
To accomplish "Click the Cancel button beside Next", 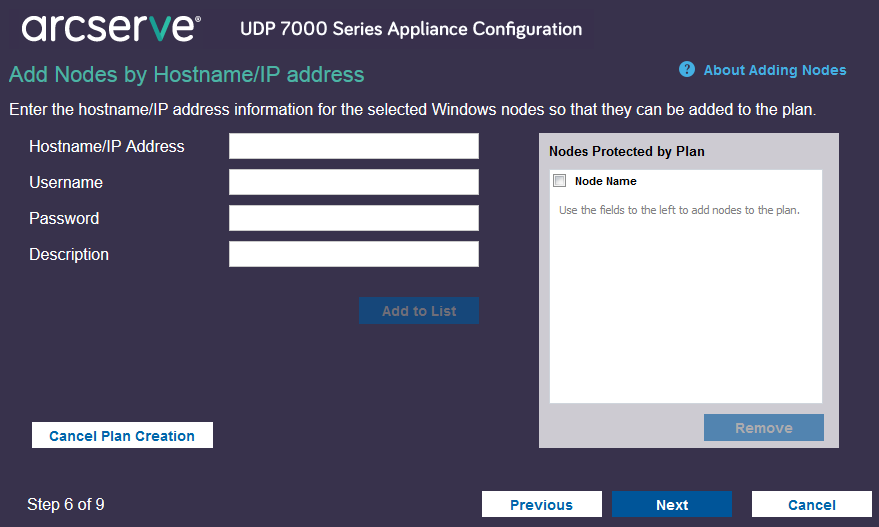I will [811, 505].
